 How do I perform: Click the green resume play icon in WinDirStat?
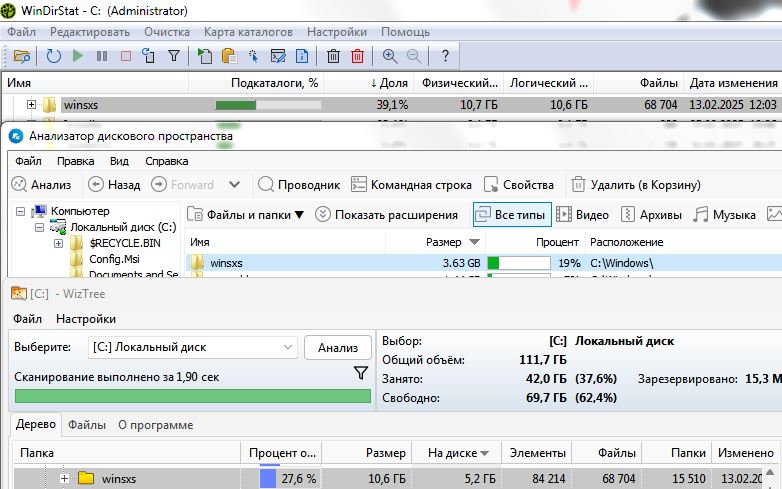(x=78, y=56)
